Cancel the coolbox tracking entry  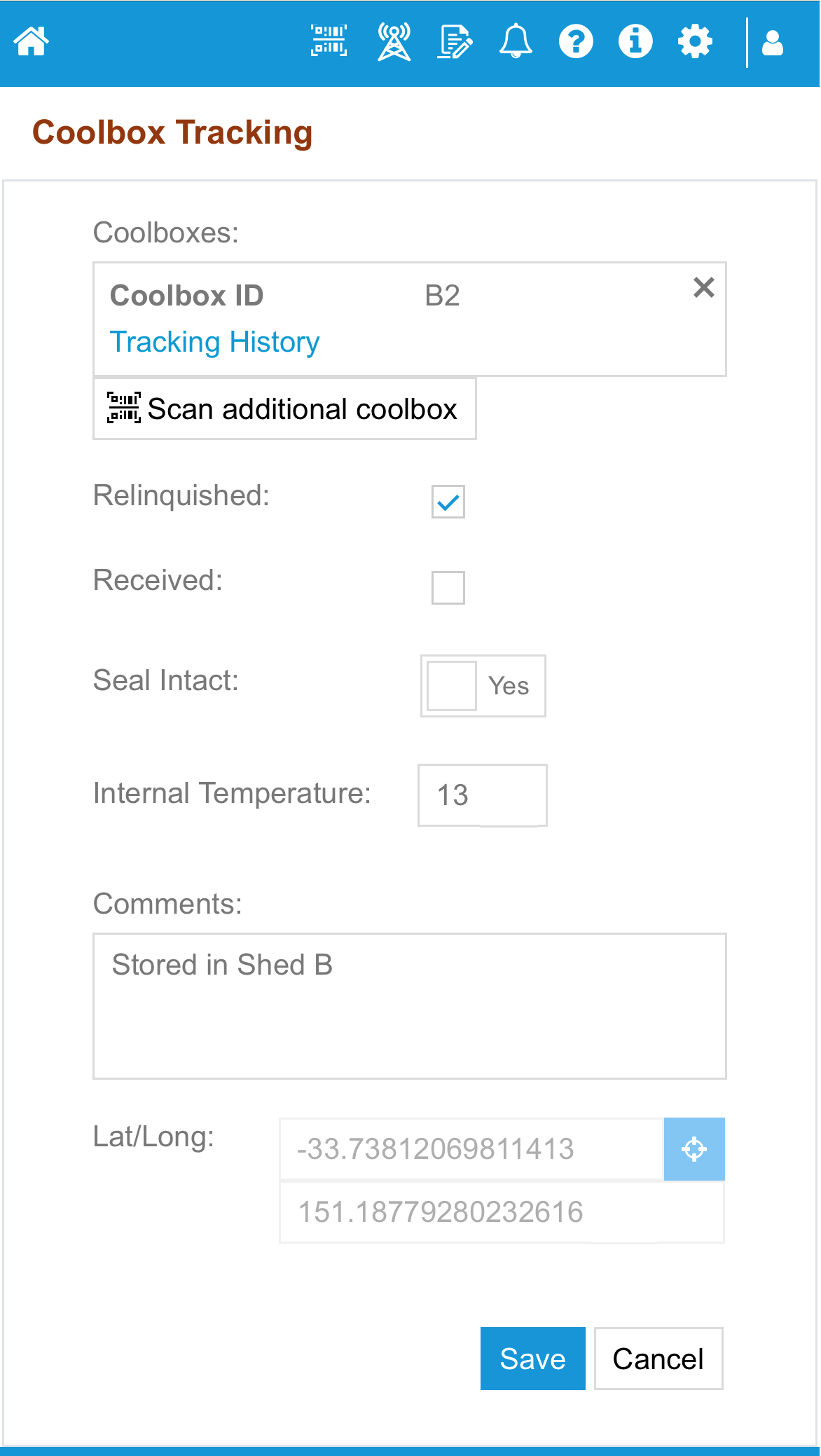[657, 1358]
